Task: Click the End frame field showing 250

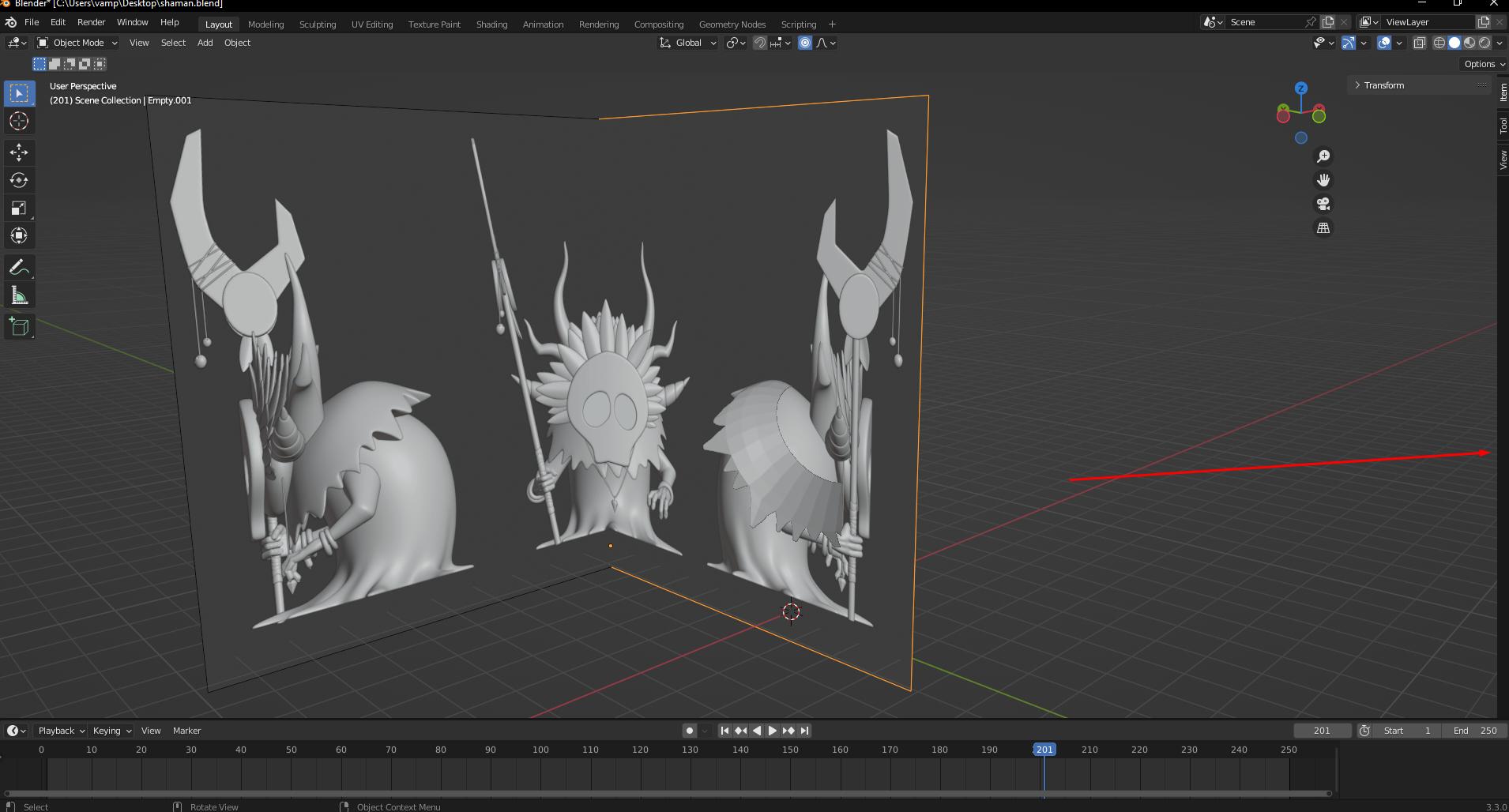Action: coord(1474,731)
